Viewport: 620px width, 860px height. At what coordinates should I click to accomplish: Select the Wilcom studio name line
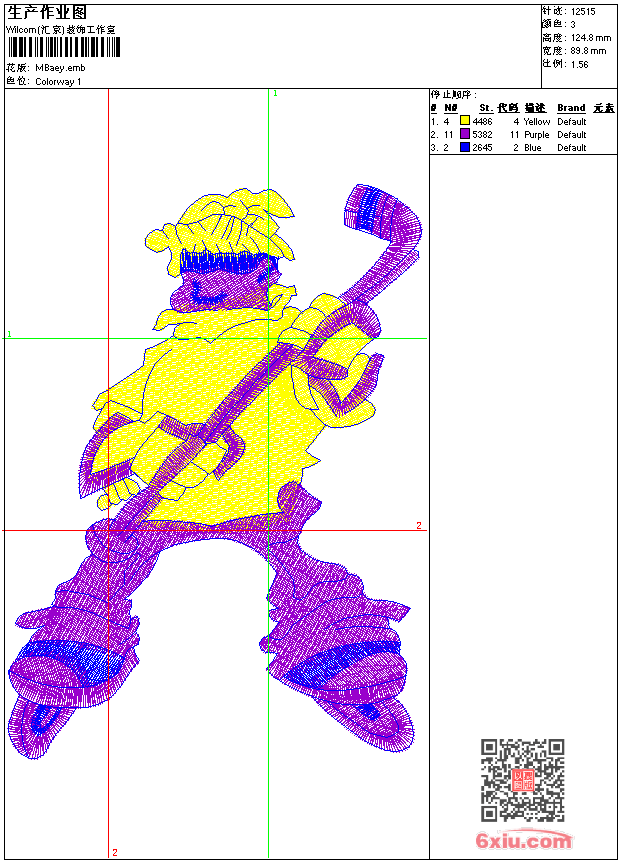pos(61,30)
